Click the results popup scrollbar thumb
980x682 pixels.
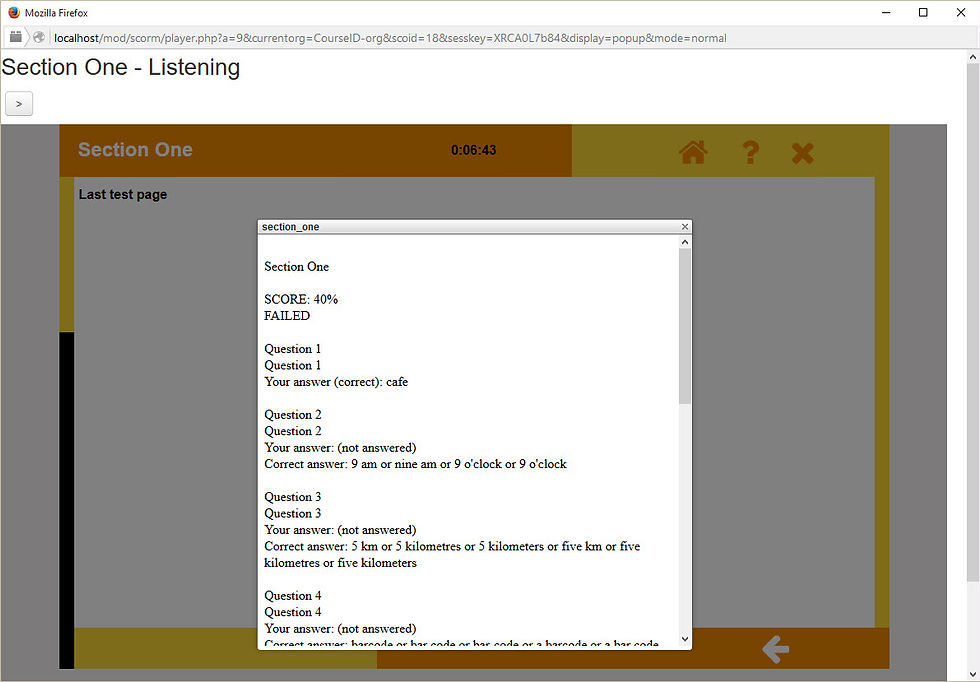point(685,326)
